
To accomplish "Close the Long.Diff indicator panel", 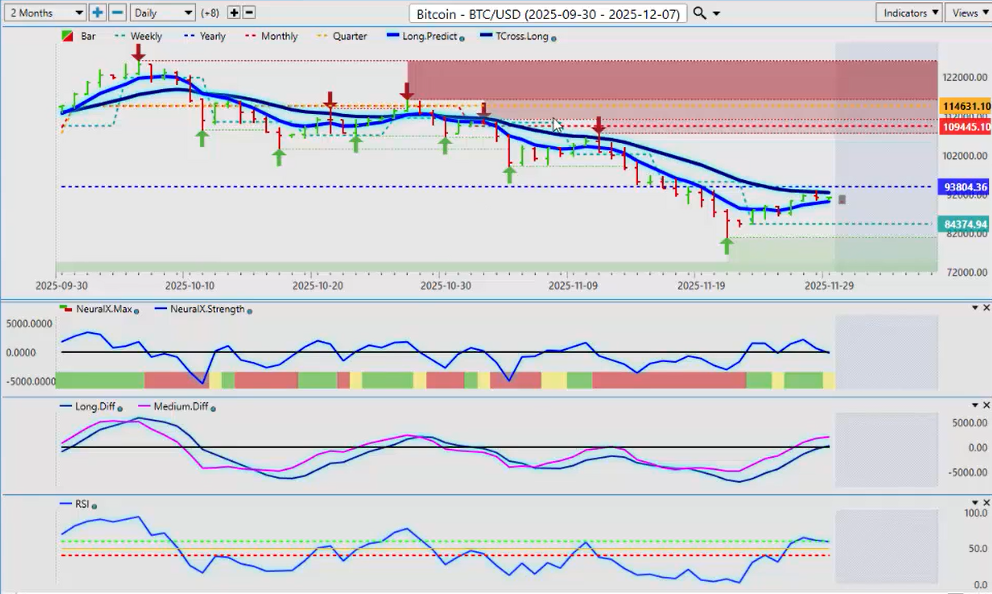I will coord(987,405).
